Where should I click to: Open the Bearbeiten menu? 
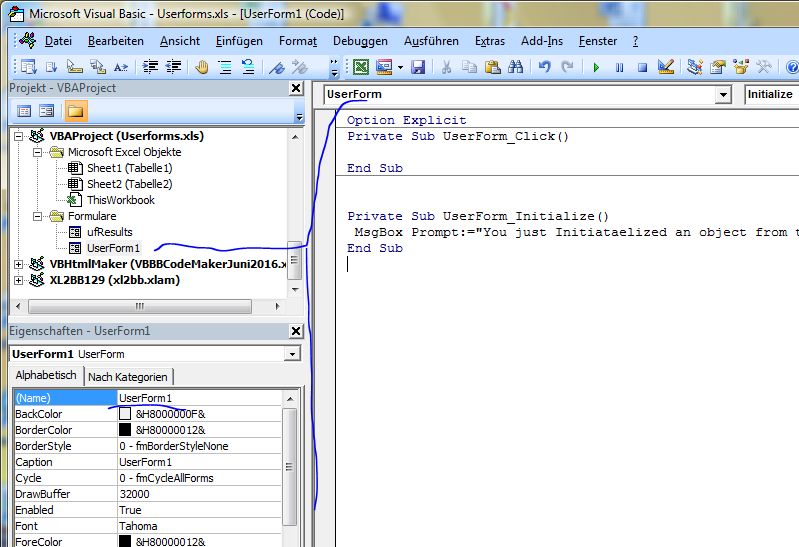click(x=116, y=41)
